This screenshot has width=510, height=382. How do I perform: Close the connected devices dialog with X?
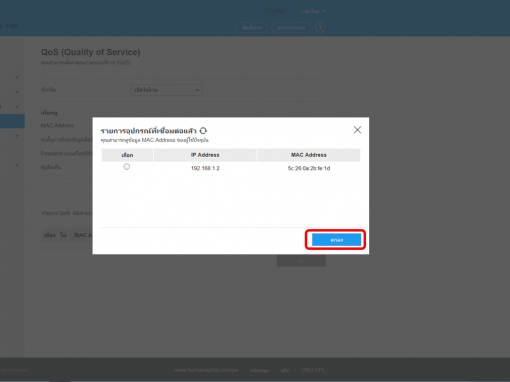[357, 130]
